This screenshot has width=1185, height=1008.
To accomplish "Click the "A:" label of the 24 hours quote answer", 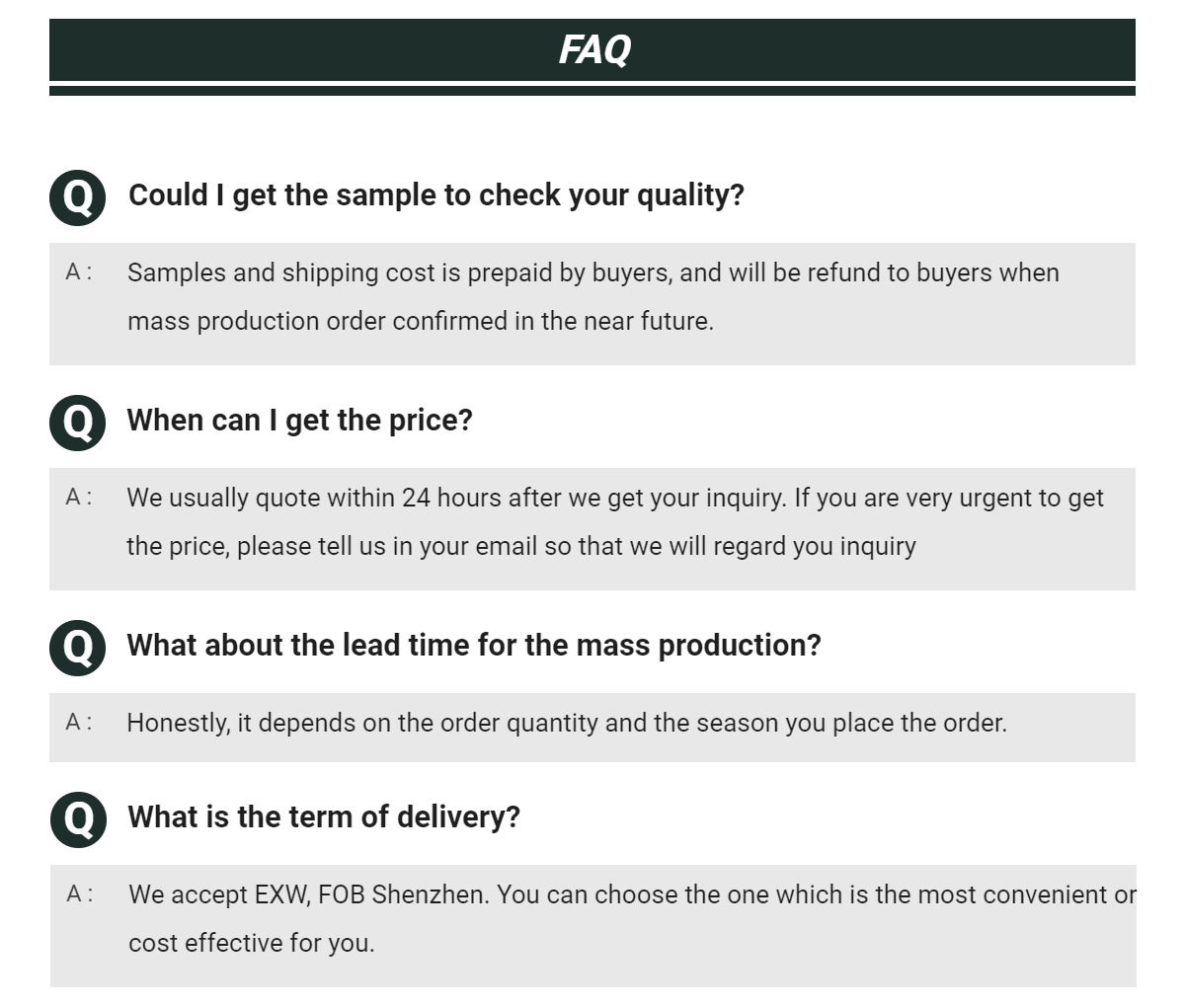I will 79,498.
